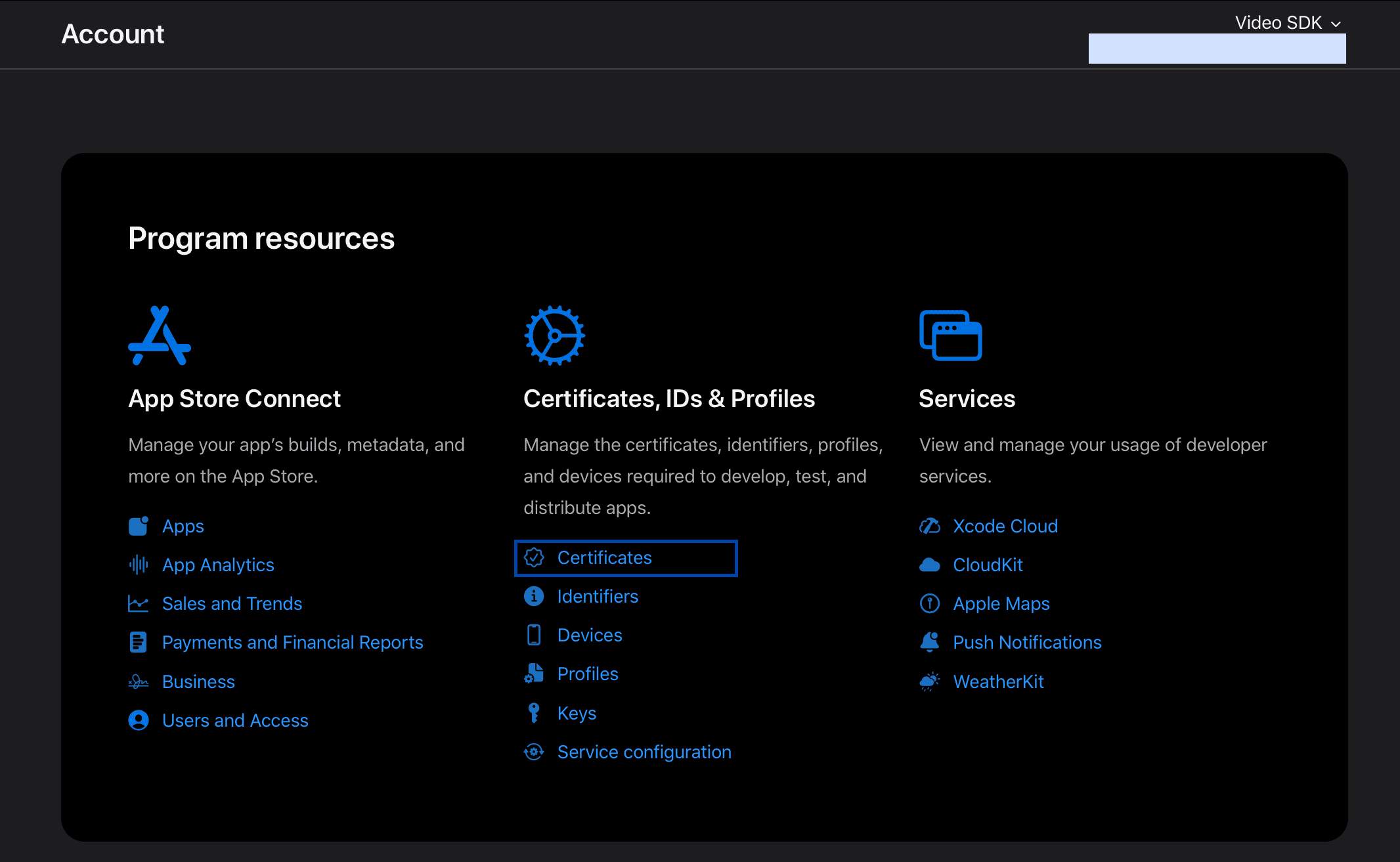Click the Profiles document-gear icon
Viewport: 1400px width, 862px height.
tap(534, 674)
